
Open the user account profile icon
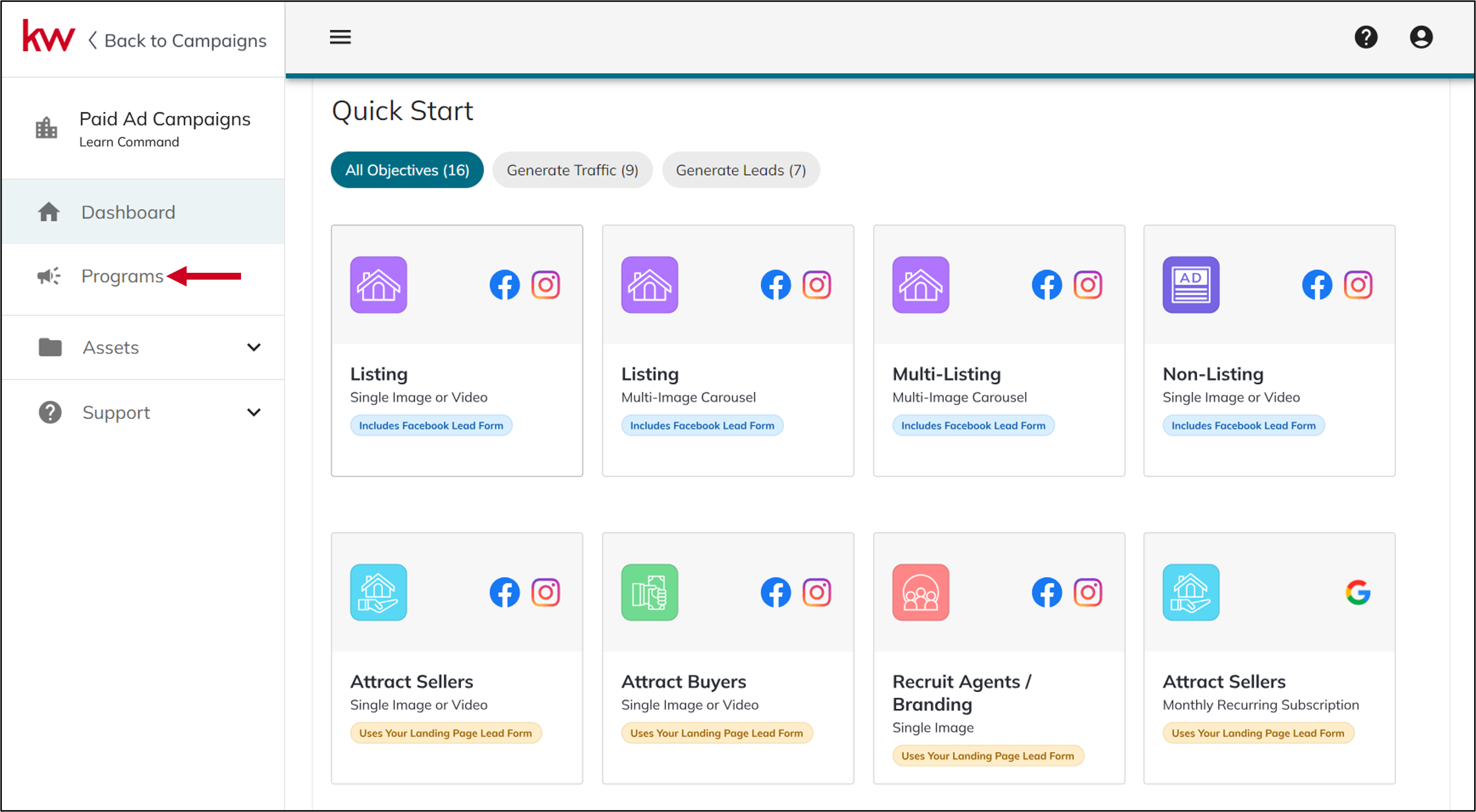click(1422, 38)
